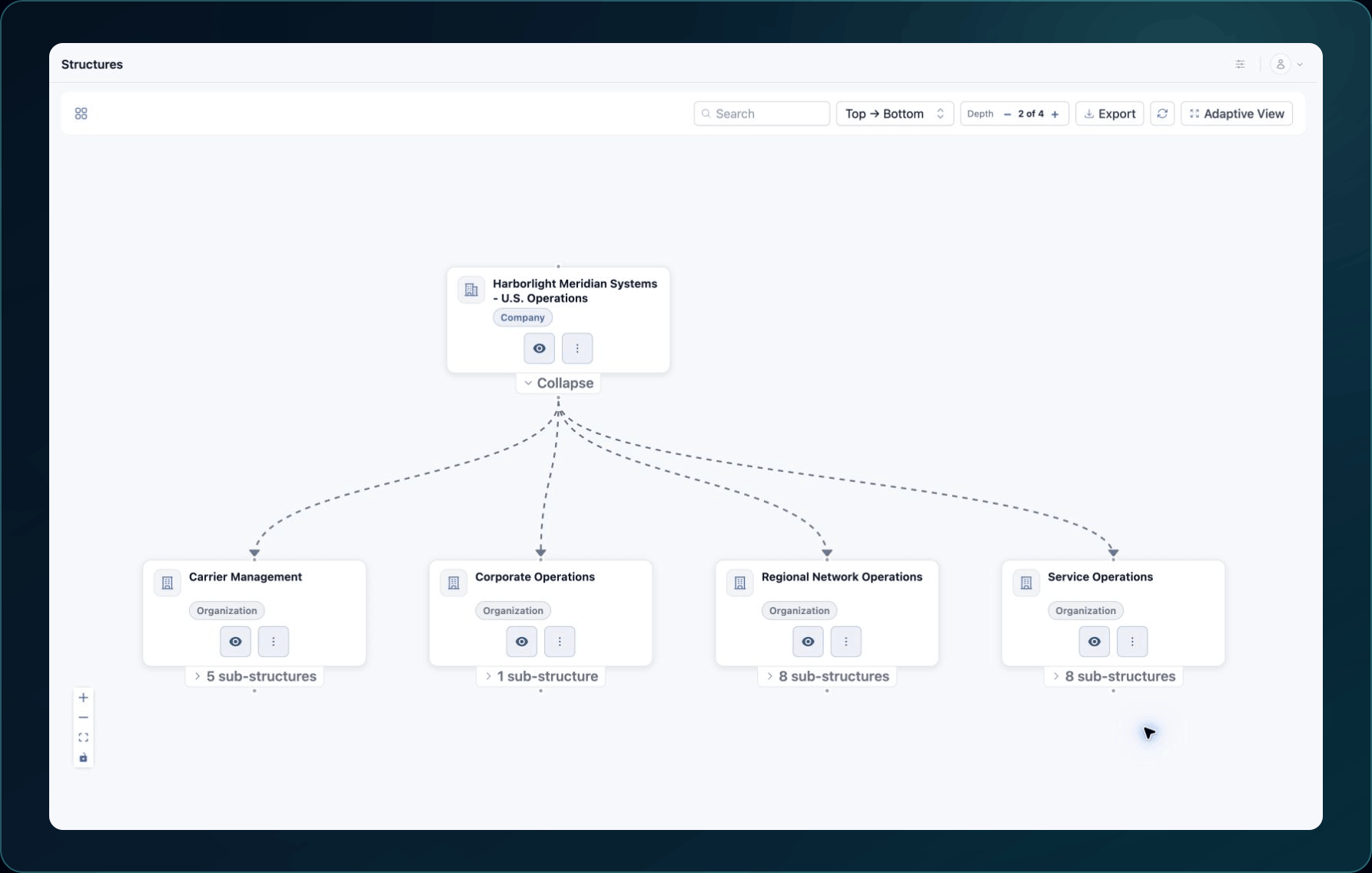
Task: Open the filter settings sliders icon
Action: point(1240,65)
